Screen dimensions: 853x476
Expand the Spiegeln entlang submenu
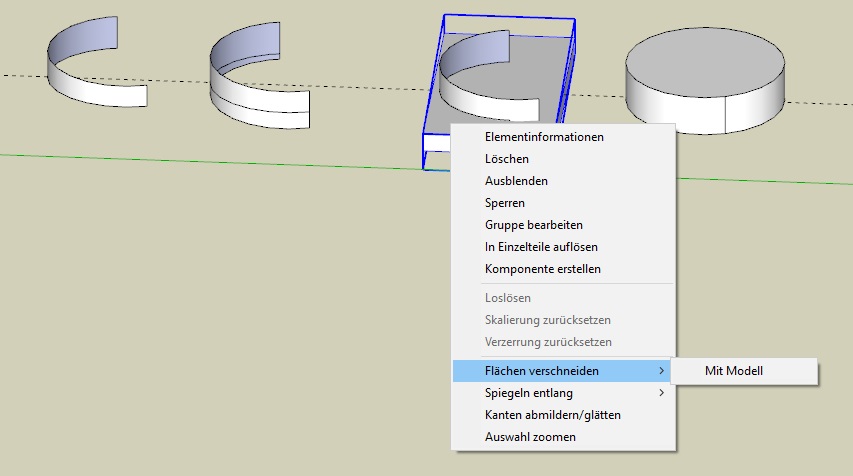pos(529,393)
